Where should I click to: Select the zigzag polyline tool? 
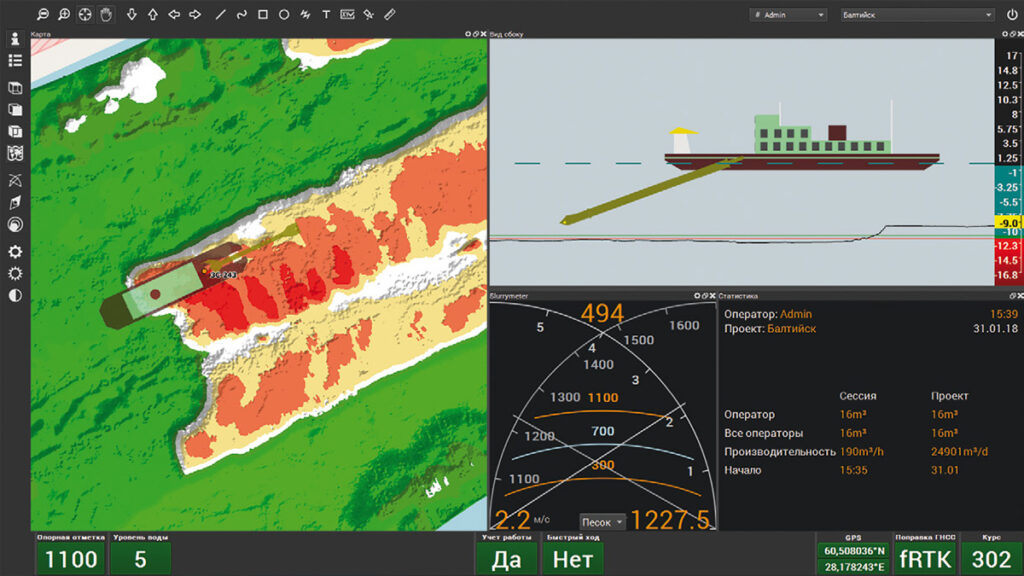pos(305,14)
